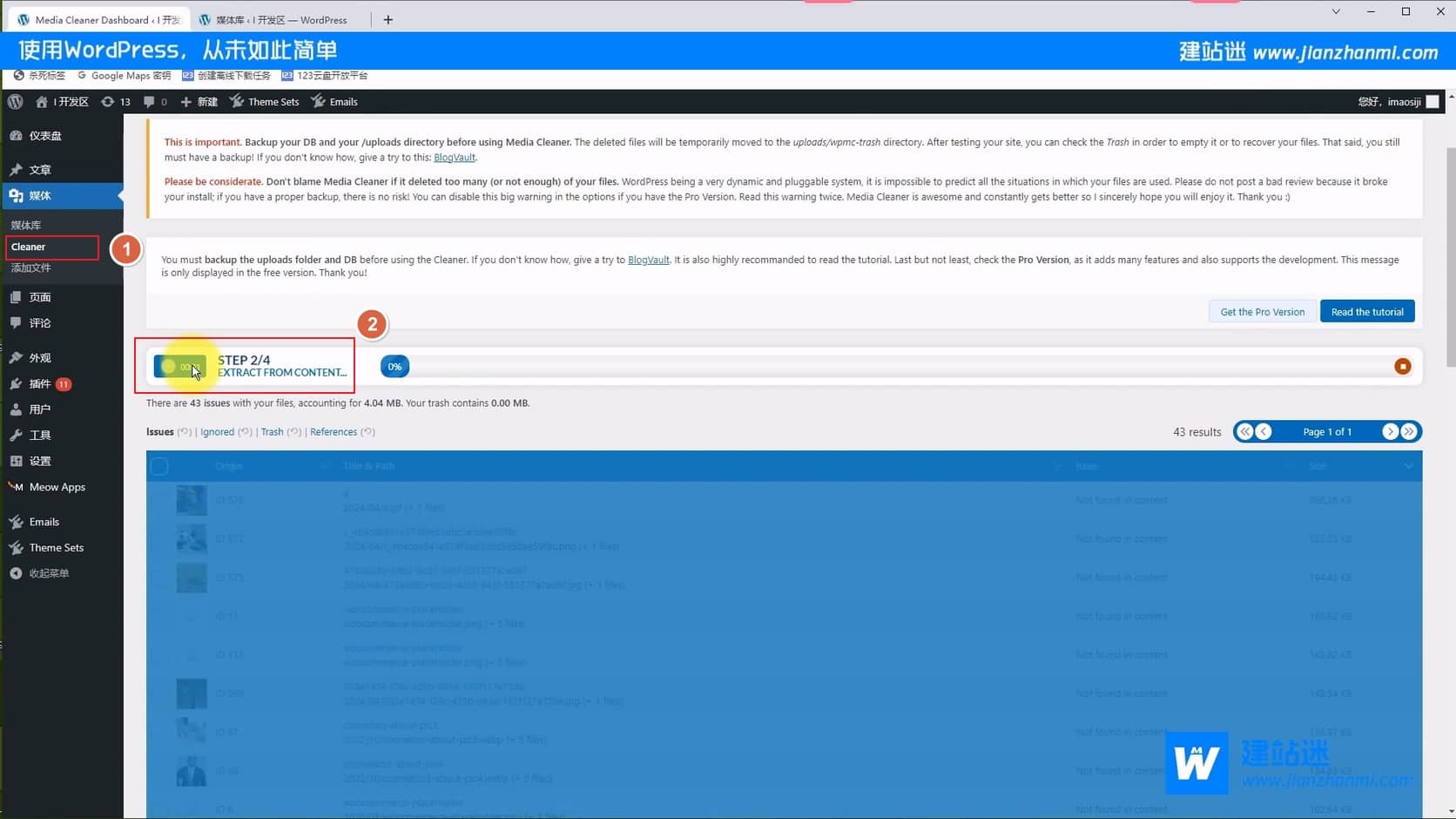Tick the select-all checkbox in table header
This screenshot has width=1456, height=819.
click(159, 466)
